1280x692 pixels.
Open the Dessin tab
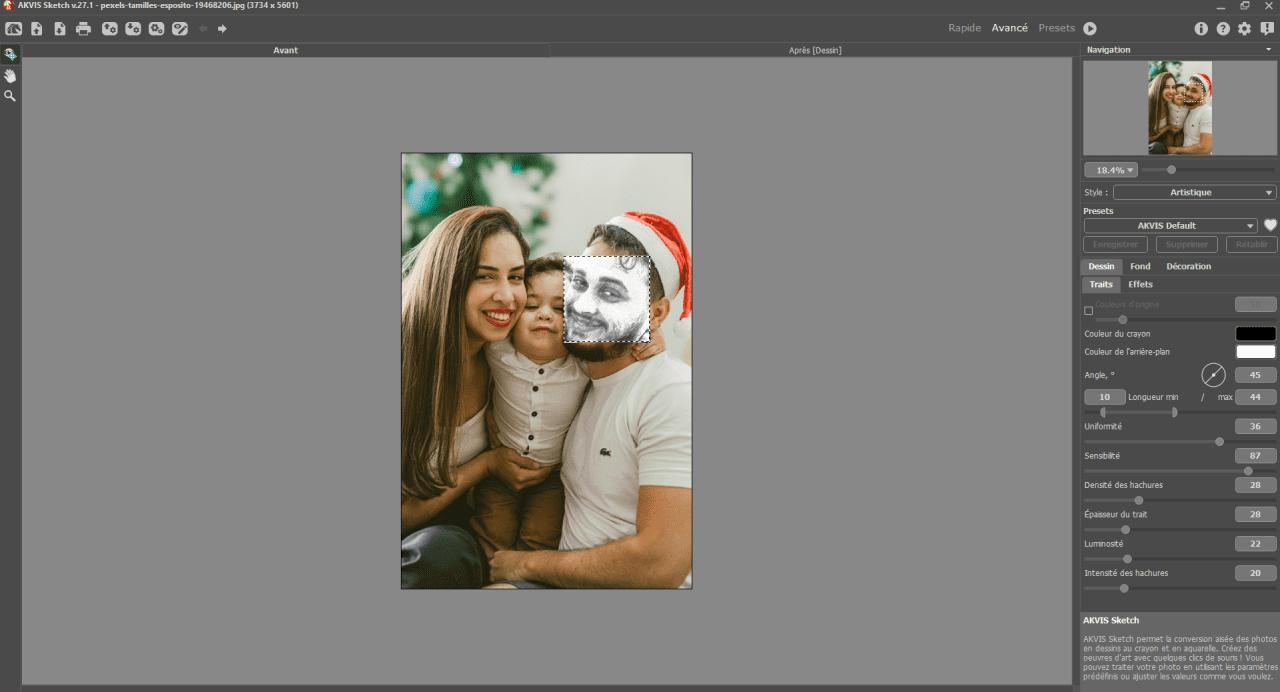click(x=1101, y=267)
